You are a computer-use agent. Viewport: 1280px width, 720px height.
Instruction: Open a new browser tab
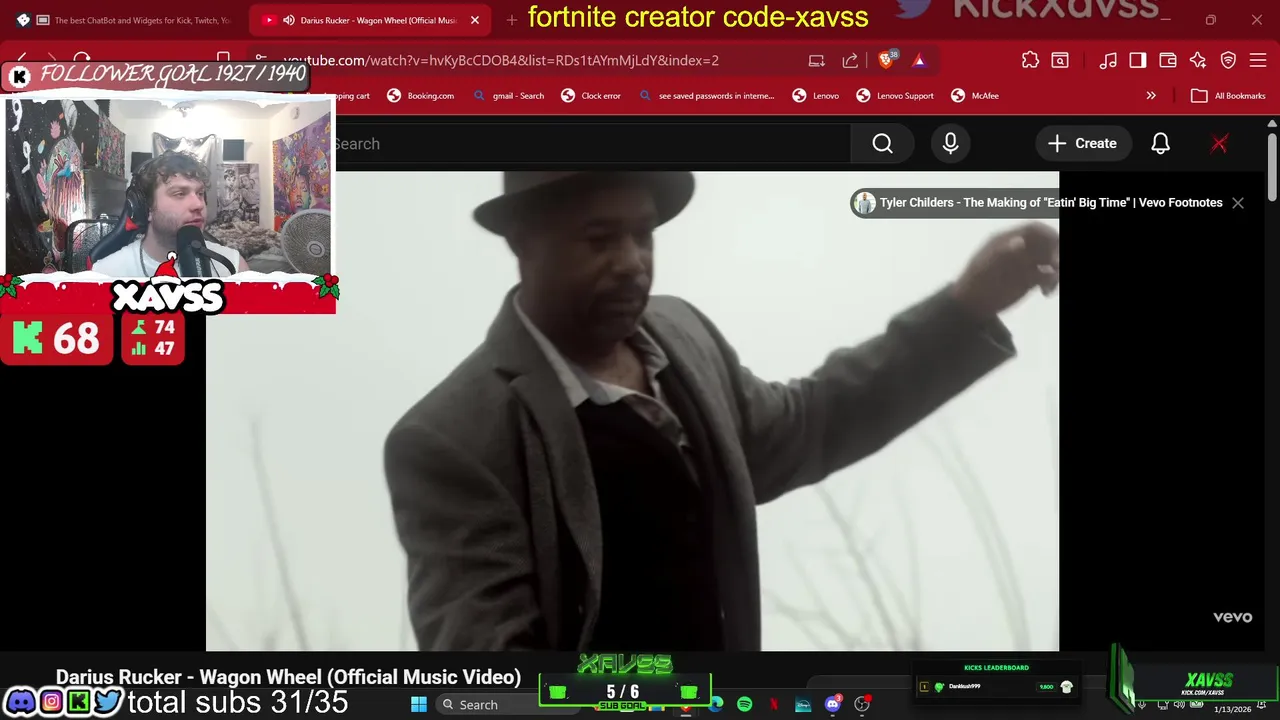(512, 20)
